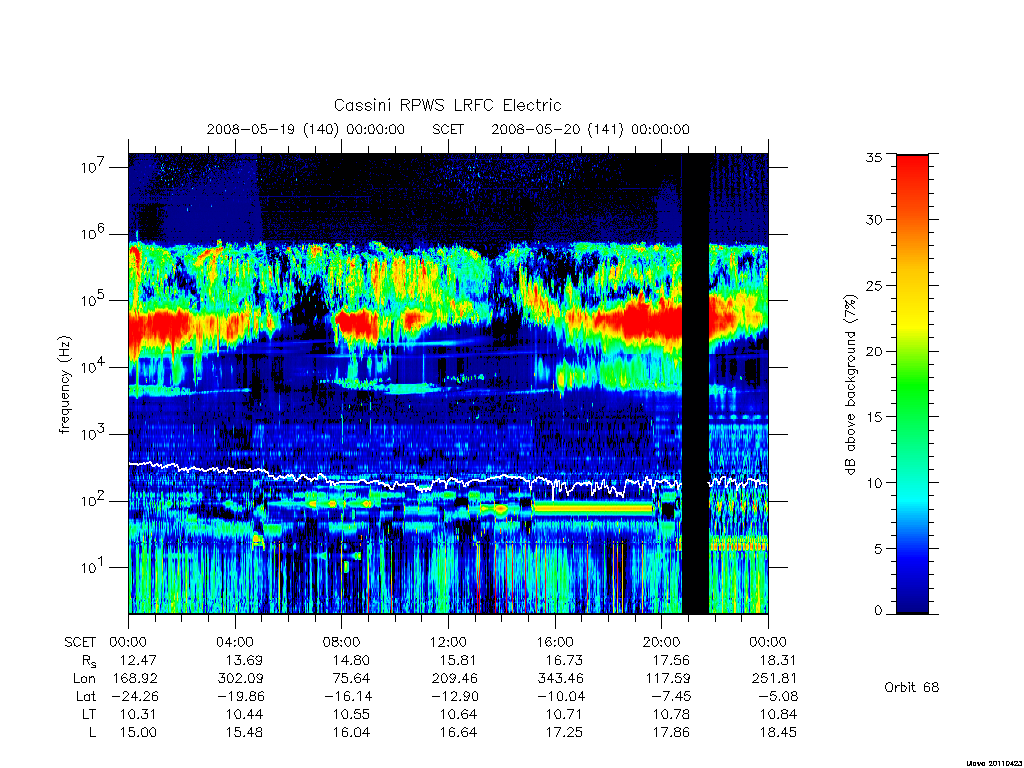Image resolution: width=1024 pixels, height=768 pixels.
Task: Select local time value 10.55
Action: (351, 714)
